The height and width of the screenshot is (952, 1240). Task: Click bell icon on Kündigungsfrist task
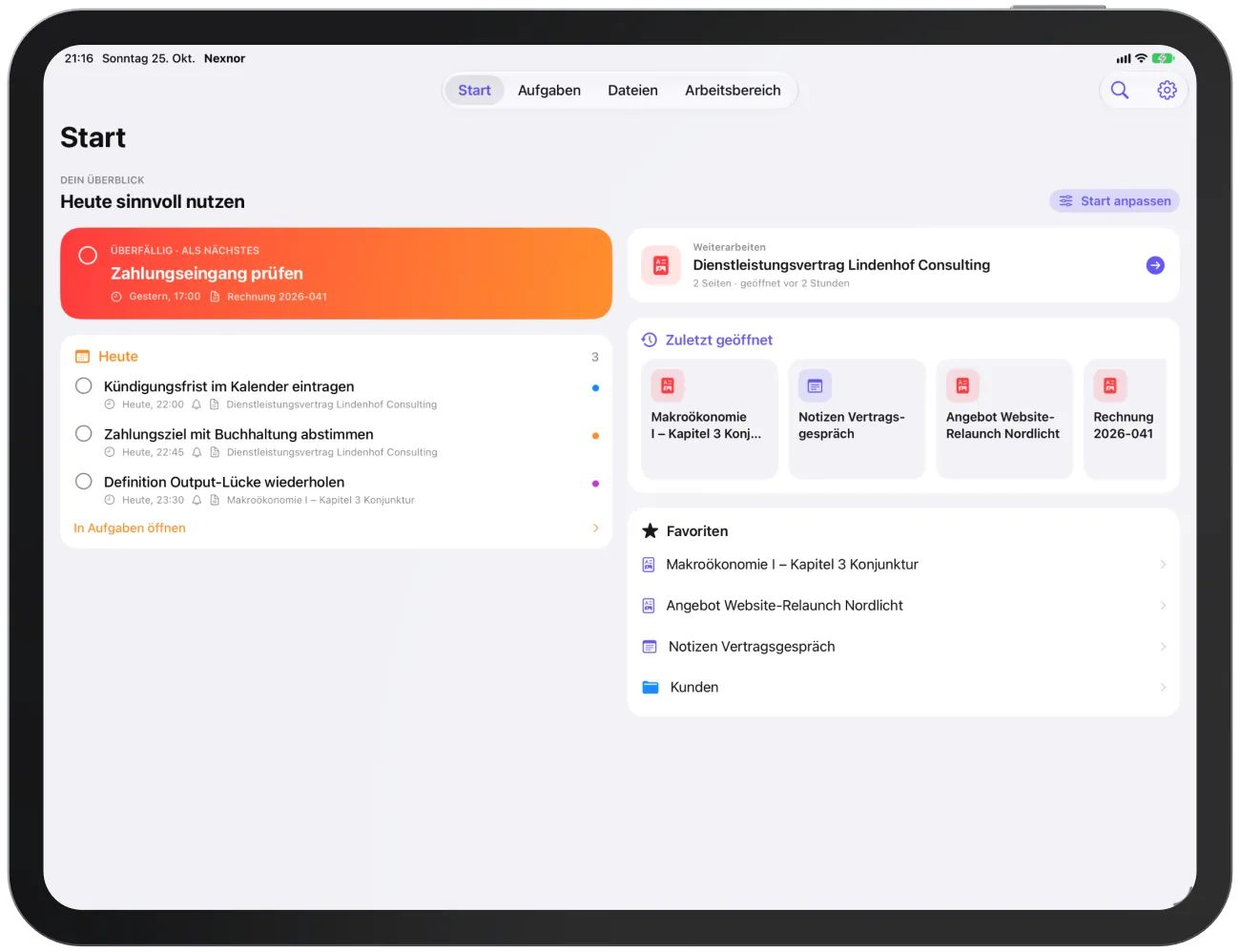tap(196, 404)
